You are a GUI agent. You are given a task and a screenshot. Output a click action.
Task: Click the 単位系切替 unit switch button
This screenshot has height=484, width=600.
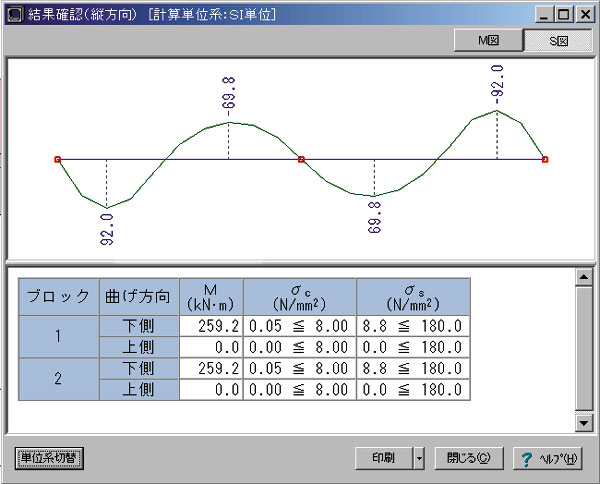(49, 459)
